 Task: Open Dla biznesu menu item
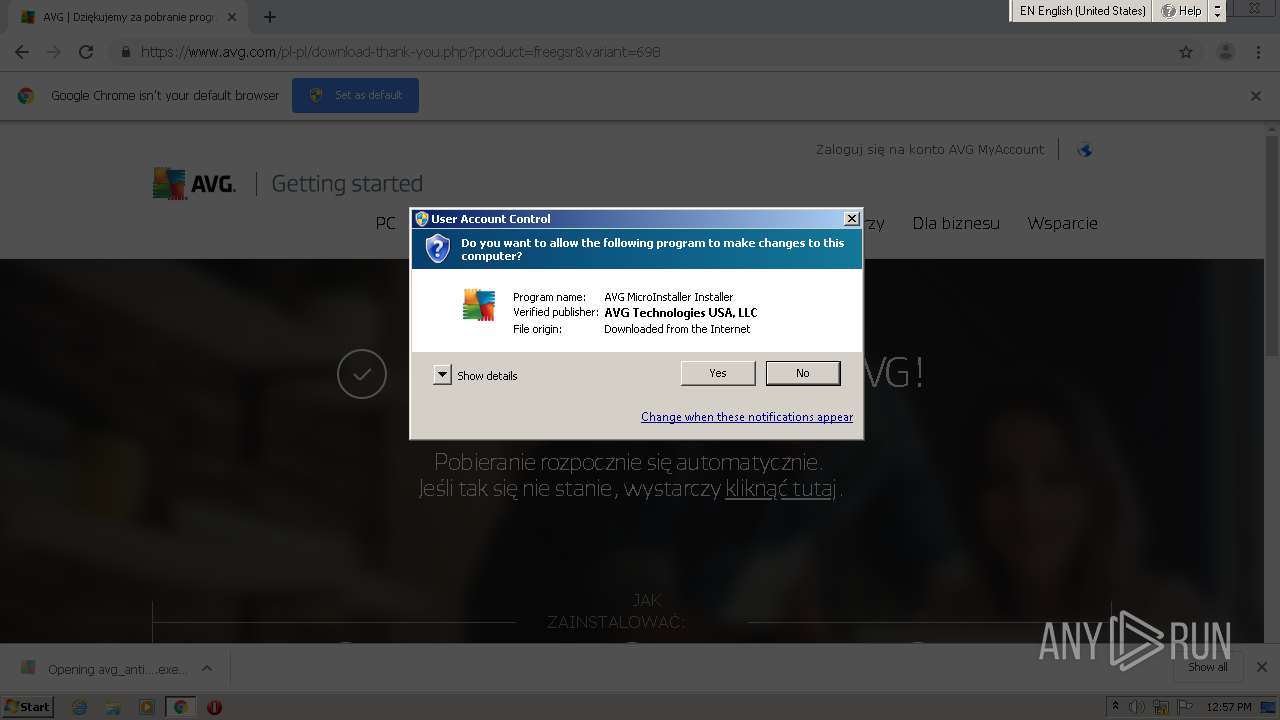tap(956, 223)
